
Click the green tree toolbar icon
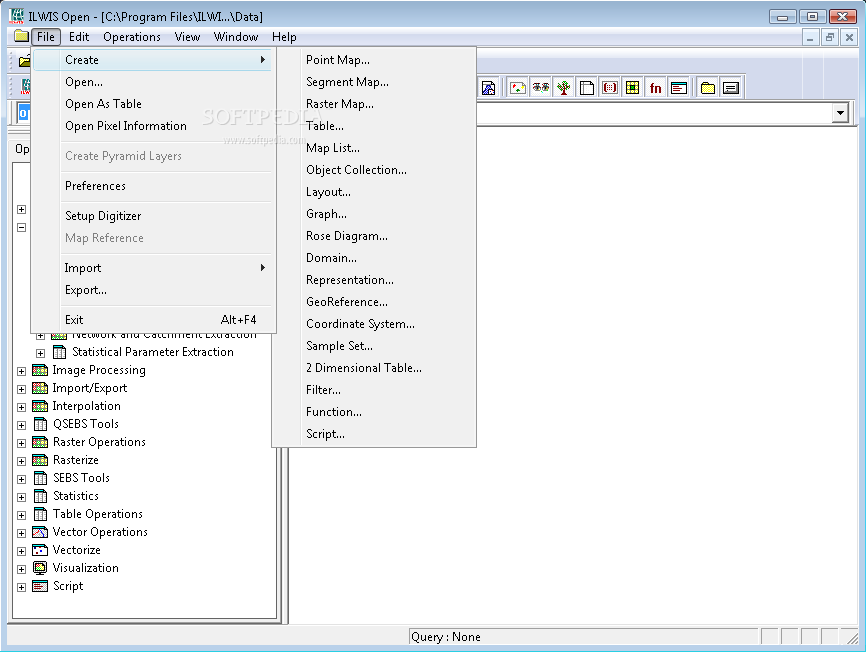click(564, 88)
